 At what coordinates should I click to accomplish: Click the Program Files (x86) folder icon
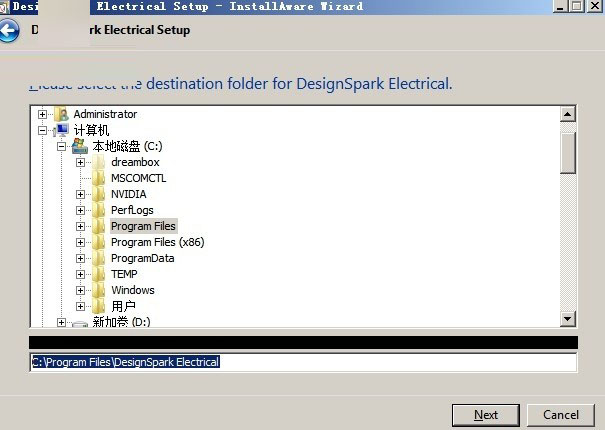[x=98, y=242]
